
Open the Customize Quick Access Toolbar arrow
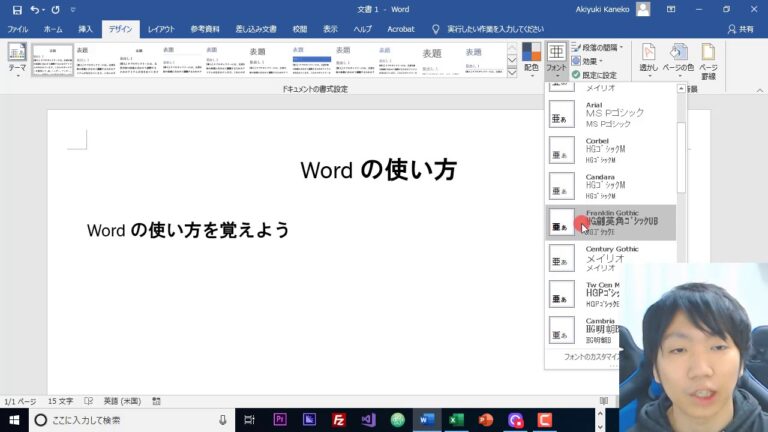click(73, 9)
